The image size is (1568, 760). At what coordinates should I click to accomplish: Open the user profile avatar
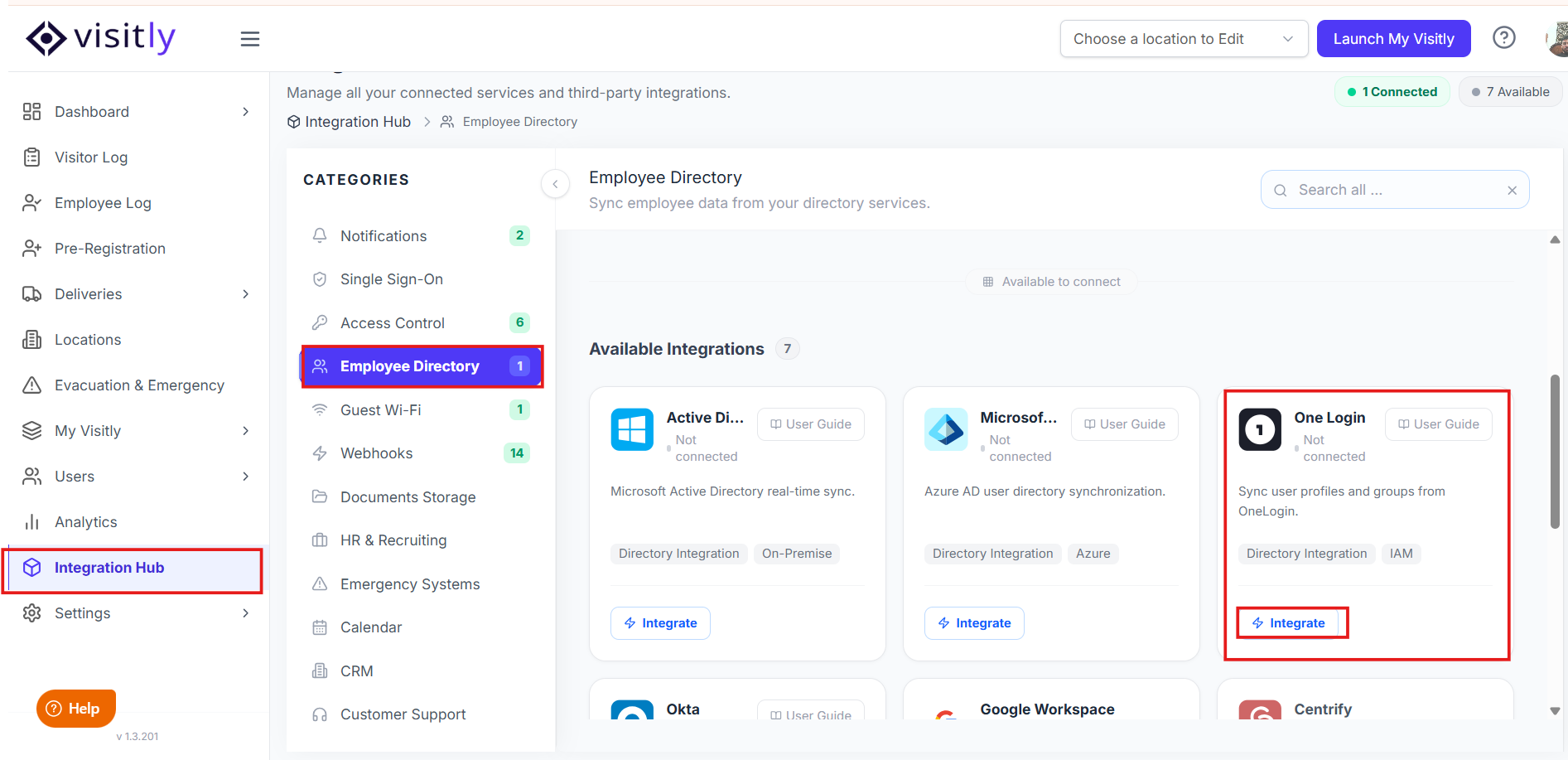point(1557,39)
